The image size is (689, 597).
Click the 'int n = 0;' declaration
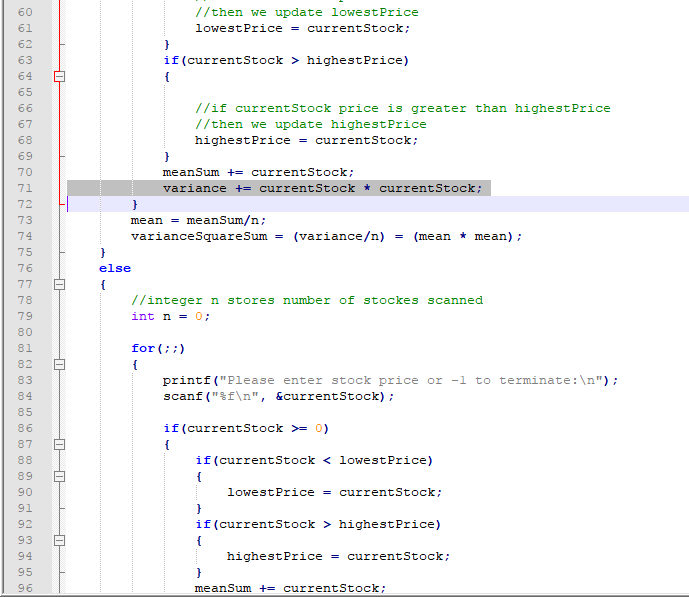tap(170, 316)
